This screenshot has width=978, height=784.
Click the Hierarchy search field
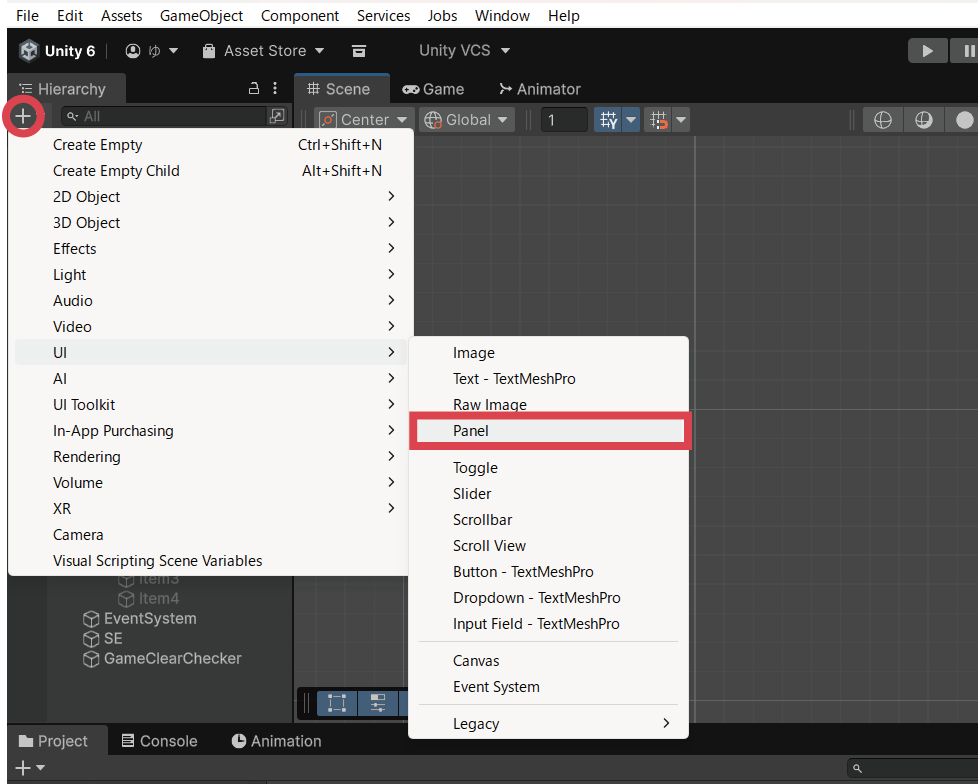point(165,116)
